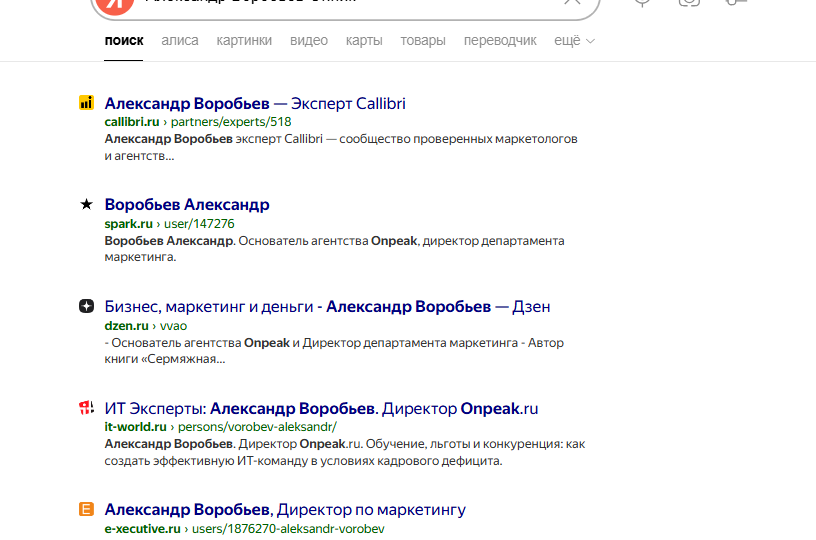
Task: Click snippet text сообщество проверенных маркетологов
Action: point(458,139)
